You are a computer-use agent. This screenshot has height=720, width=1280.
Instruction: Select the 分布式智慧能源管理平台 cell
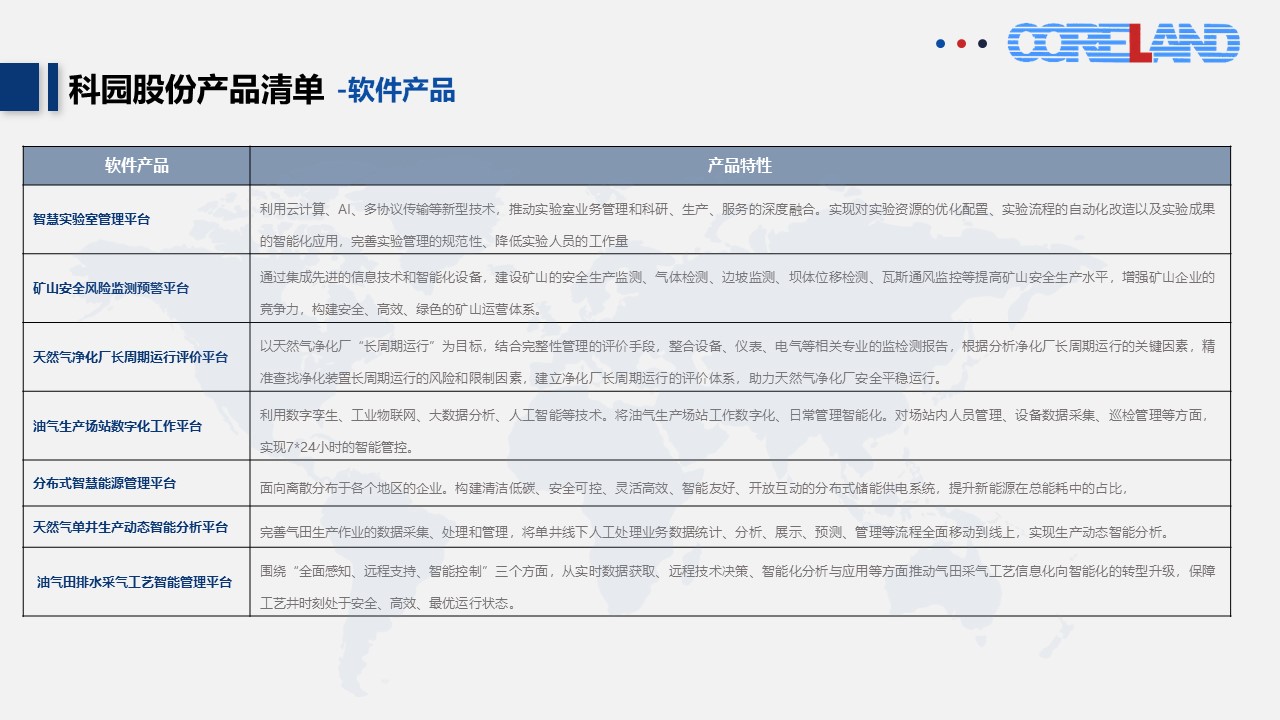coord(137,483)
